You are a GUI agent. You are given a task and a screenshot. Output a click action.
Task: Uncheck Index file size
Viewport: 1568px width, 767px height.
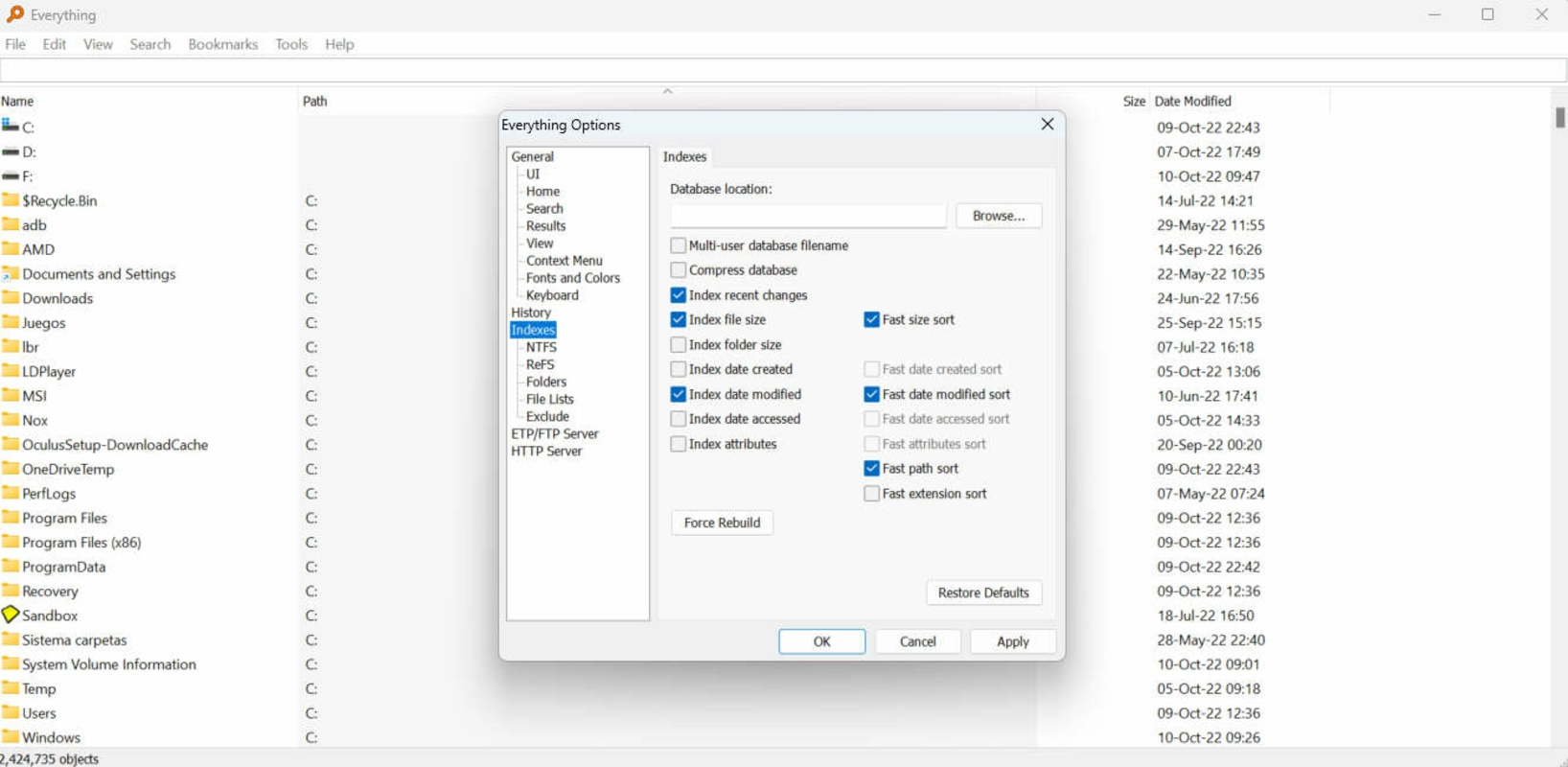pyautogui.click(x=679, y=319)
